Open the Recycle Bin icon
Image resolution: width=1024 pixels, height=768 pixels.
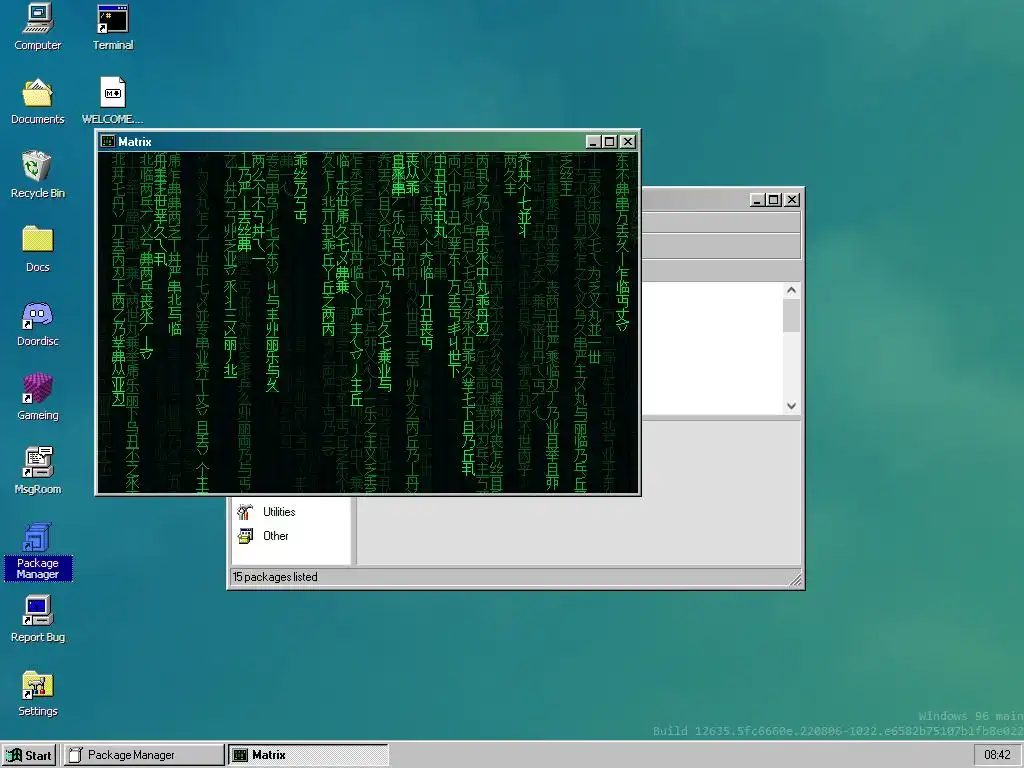tap(37, 174)
